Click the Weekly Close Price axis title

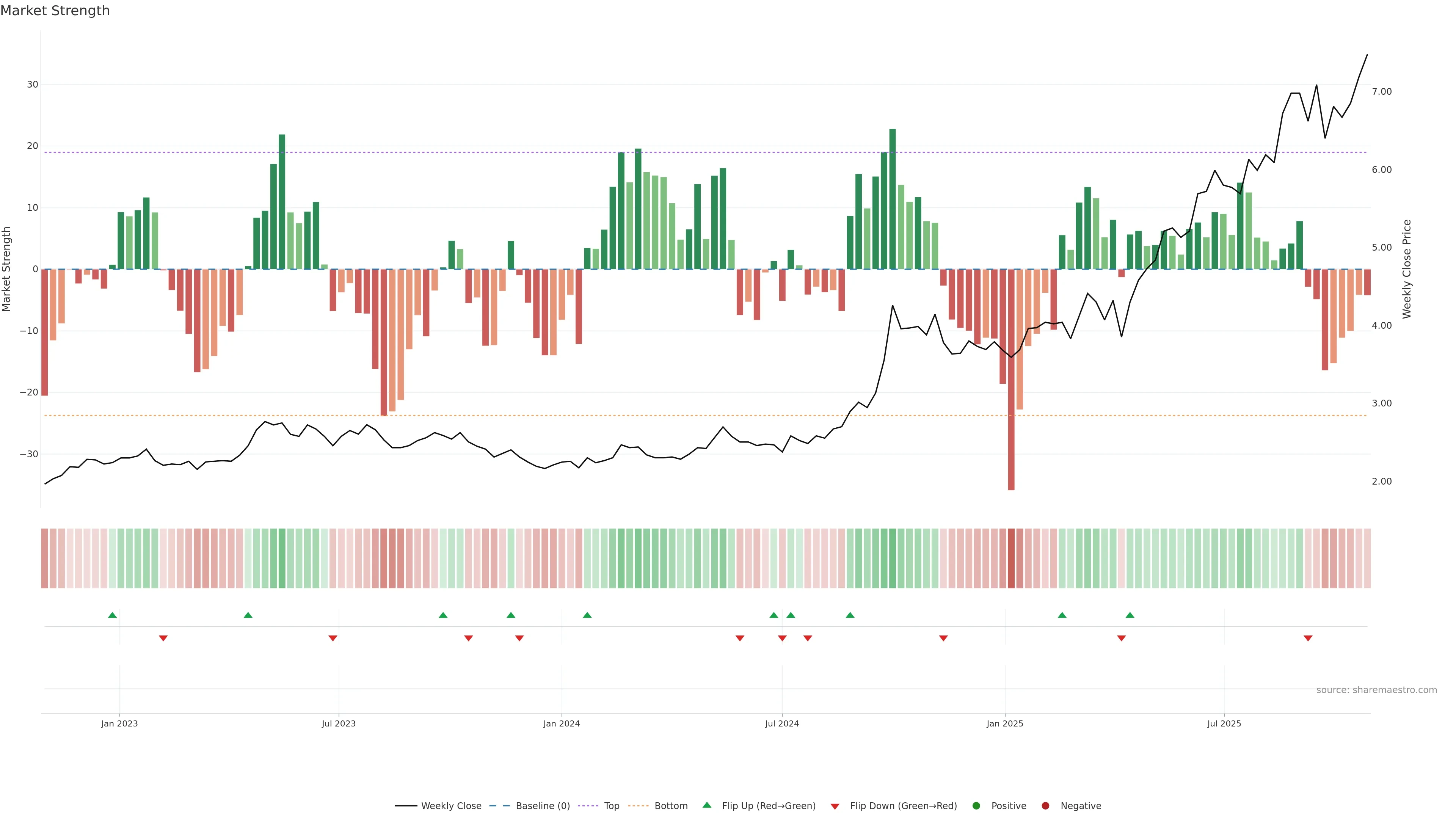click(1407, 269)
